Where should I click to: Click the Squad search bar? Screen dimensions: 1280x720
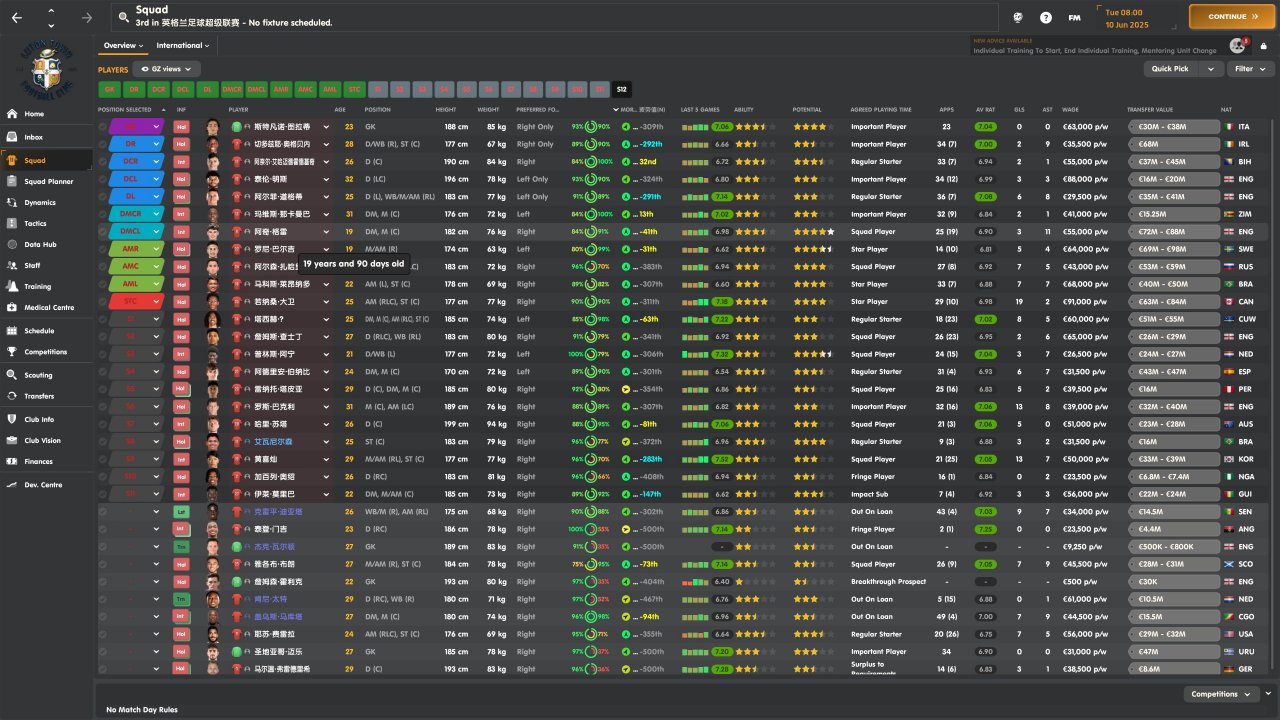tap(554, 17)
